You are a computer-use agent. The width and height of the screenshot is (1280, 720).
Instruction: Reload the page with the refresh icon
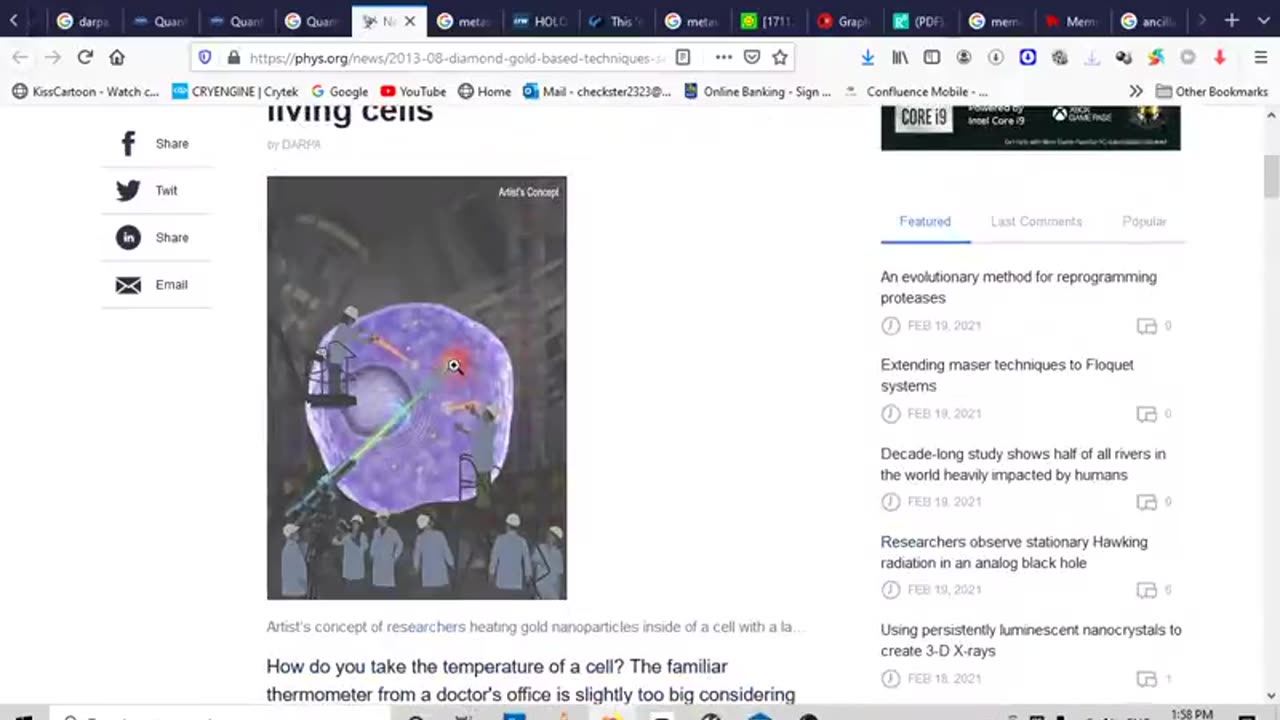tap(85, 57)
